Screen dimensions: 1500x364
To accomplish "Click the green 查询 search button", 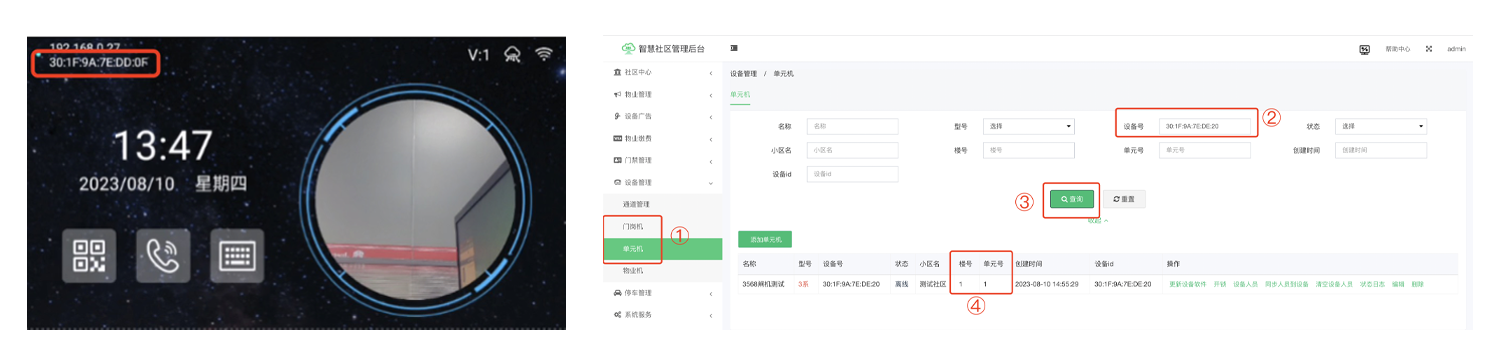I will tap(1072, 199).
